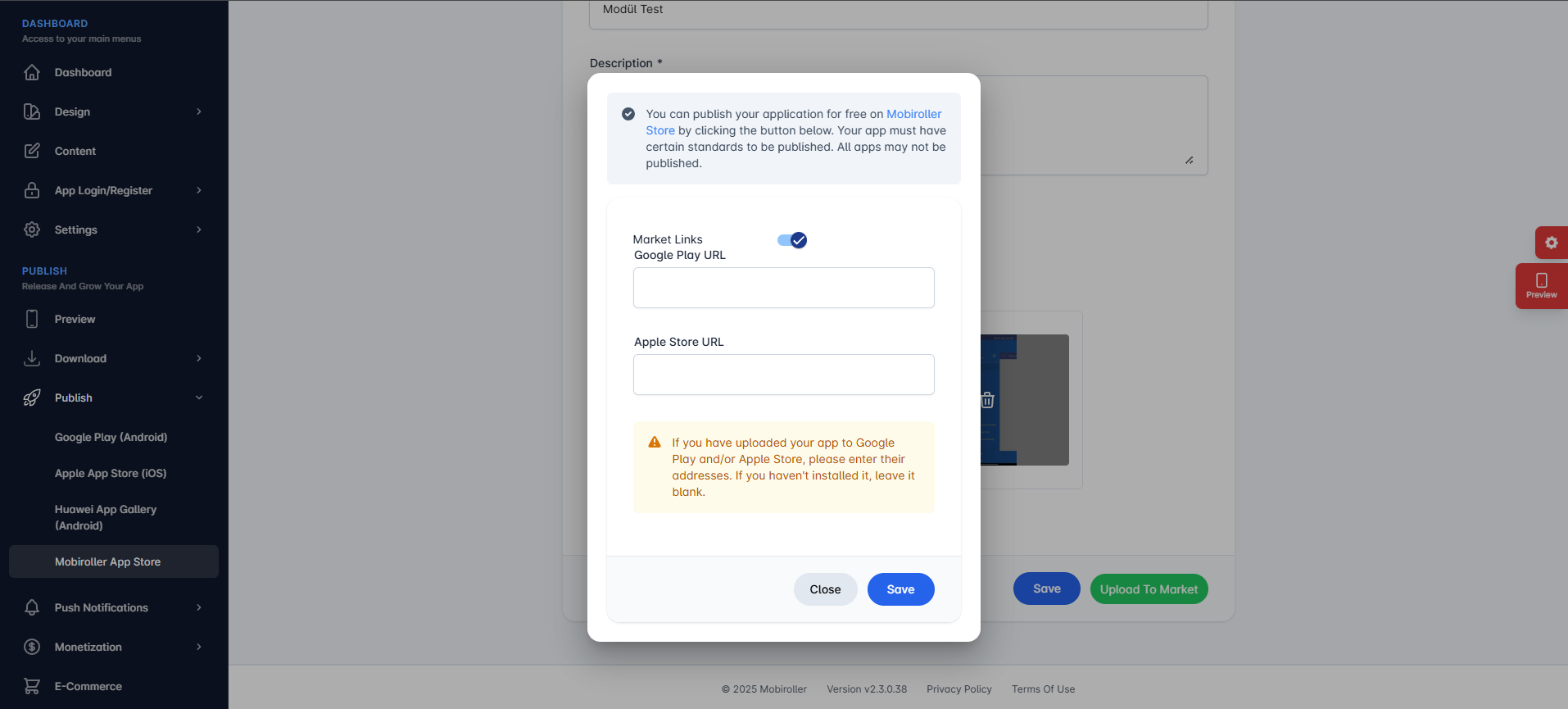
Task: Click the red gear settings floating button
Action: click(1552, 243)
